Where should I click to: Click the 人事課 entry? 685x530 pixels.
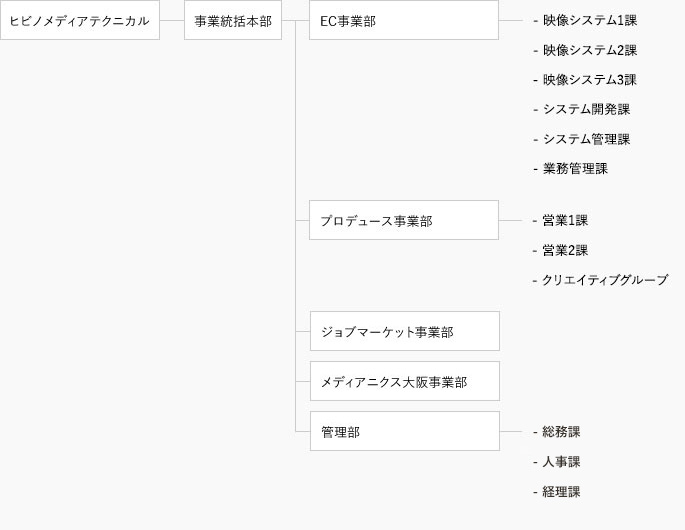point(561,462)
